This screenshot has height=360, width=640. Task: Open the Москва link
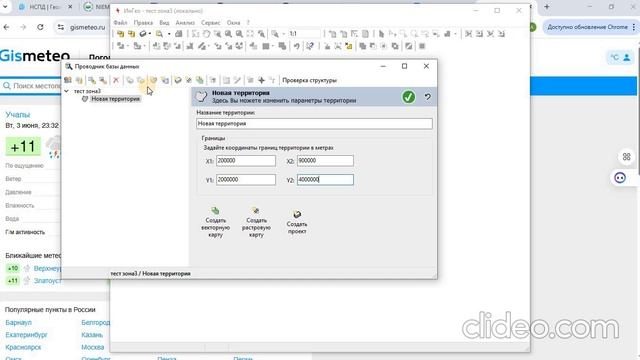93,347
